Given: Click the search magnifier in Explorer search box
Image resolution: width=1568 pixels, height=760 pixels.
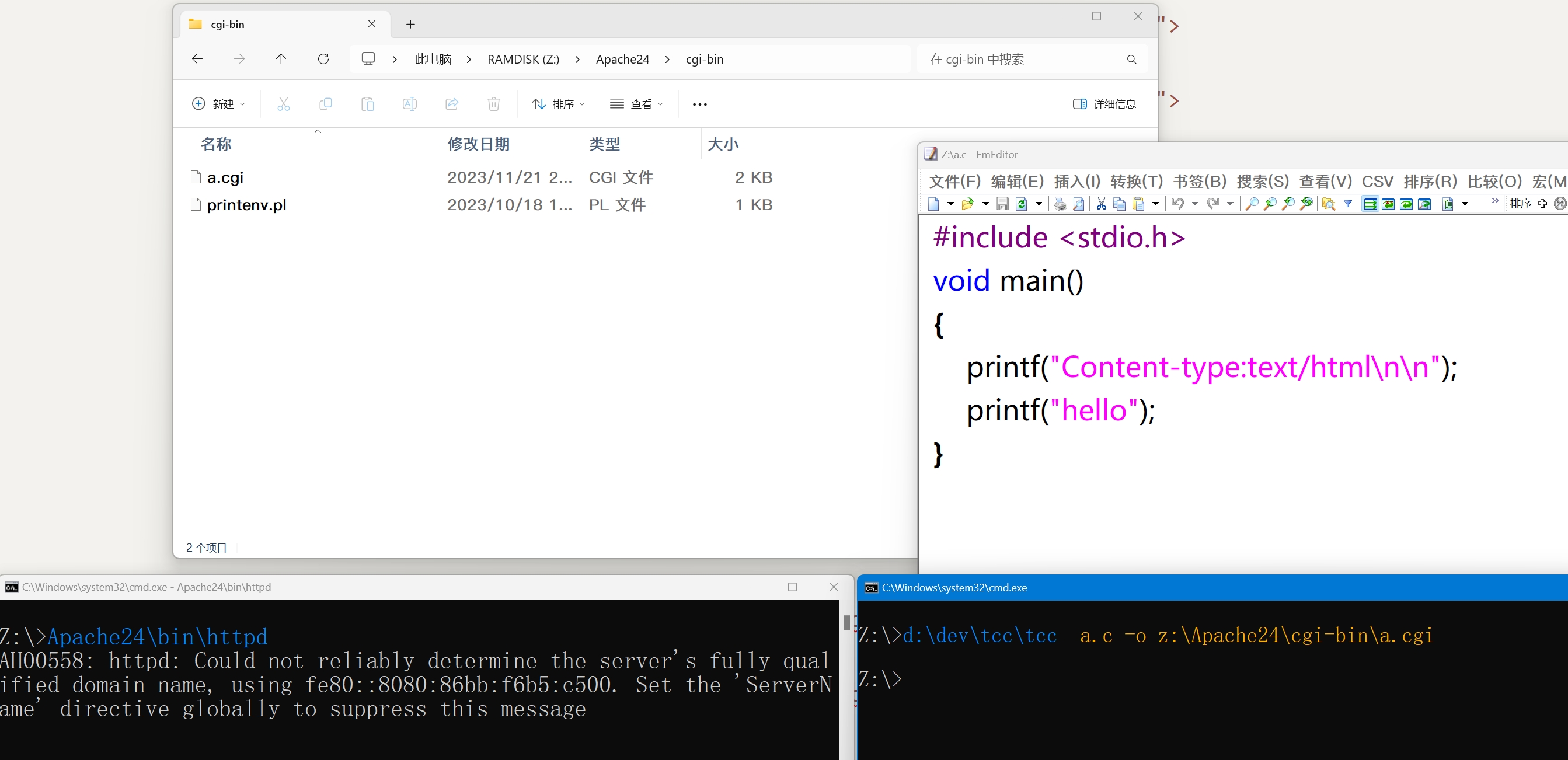Looking at the screenshot, I should point(1131,60).
